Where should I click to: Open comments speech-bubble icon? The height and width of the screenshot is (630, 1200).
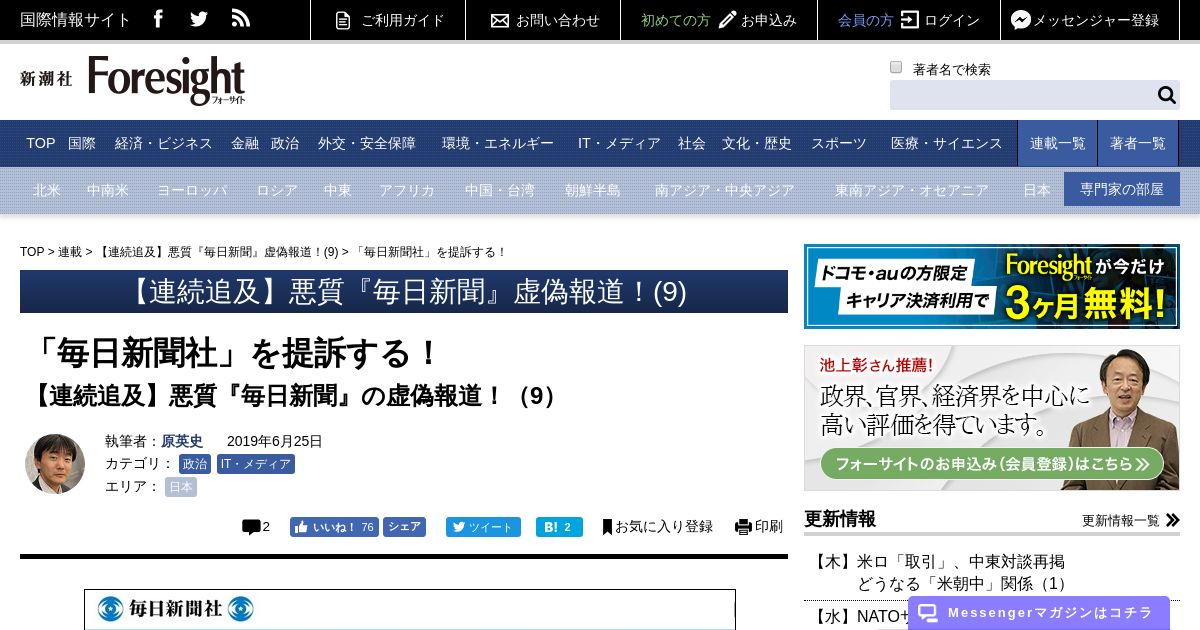pyautogui.click(x=251, y=527)
